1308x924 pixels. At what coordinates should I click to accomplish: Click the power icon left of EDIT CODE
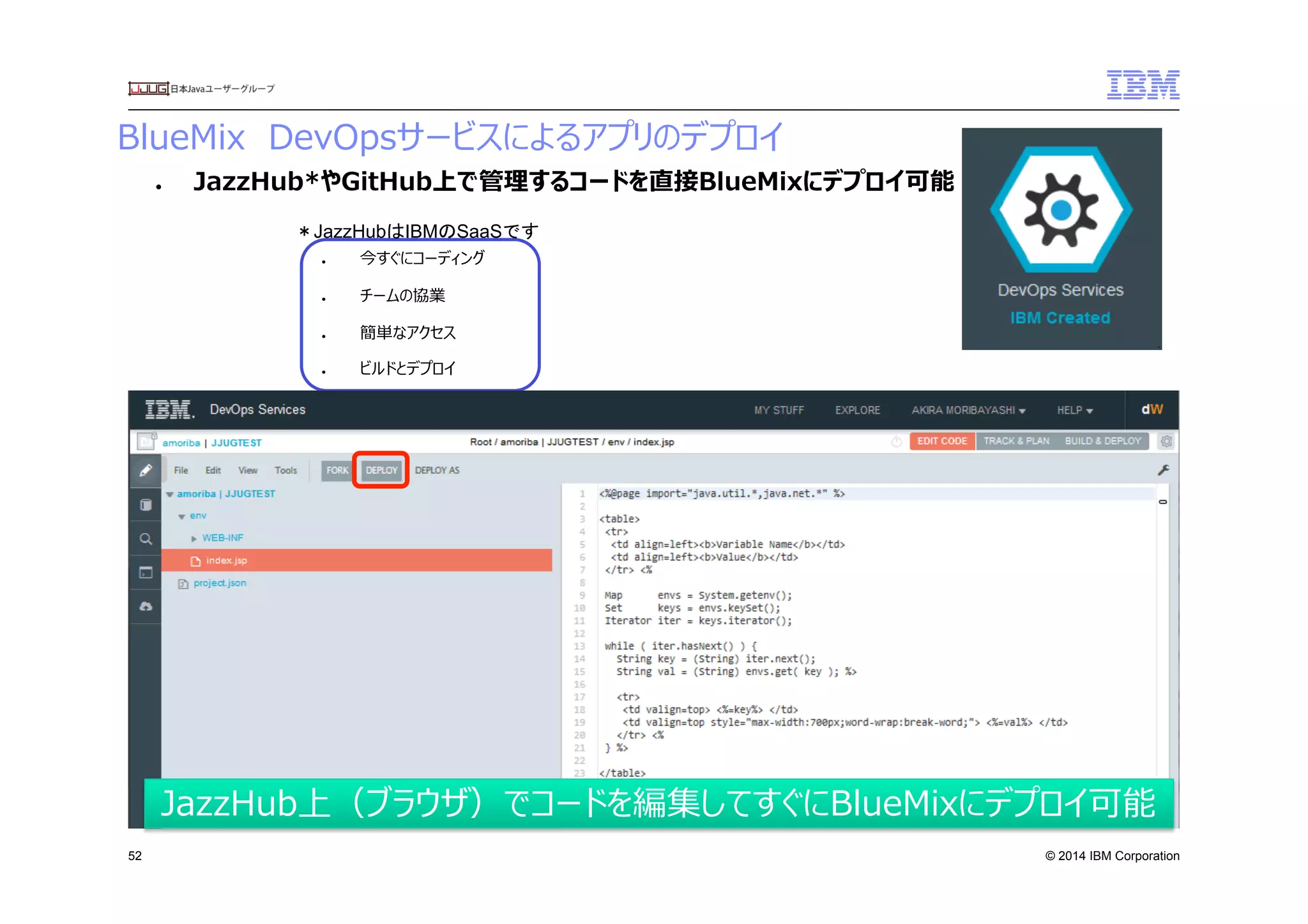897,441
